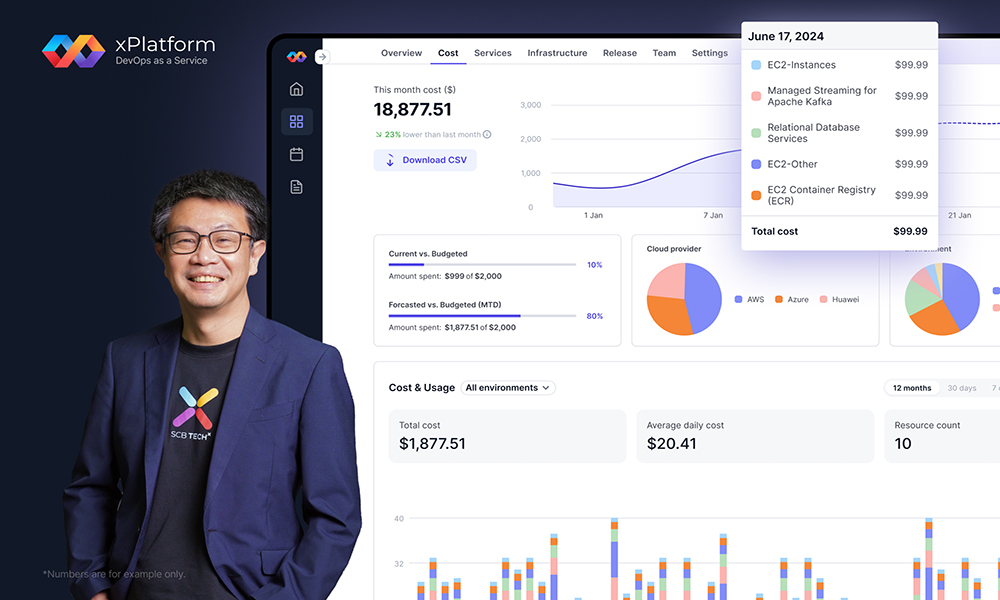Open the document report icon in sidebar
This screenshot has height=600, width=1000.
[x=296, y=187]
